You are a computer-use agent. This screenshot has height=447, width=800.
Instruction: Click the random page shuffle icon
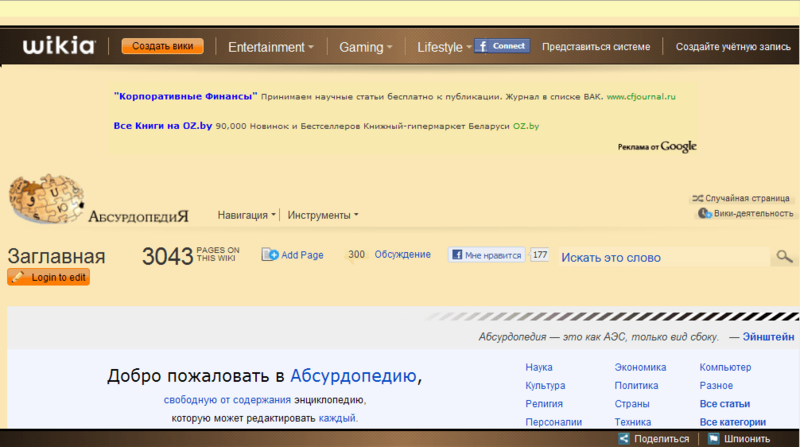(x=697, y=198)
